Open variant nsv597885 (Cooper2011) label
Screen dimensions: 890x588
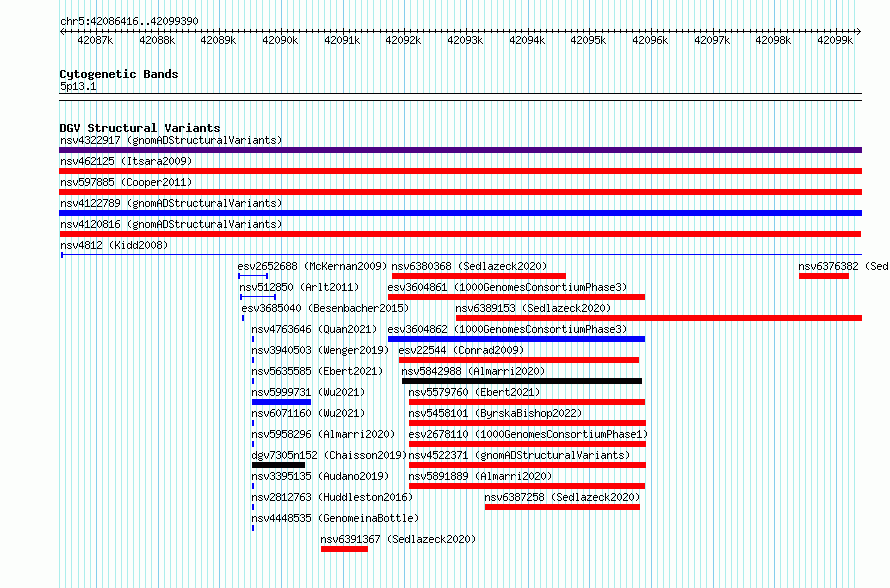click(126, 182)
